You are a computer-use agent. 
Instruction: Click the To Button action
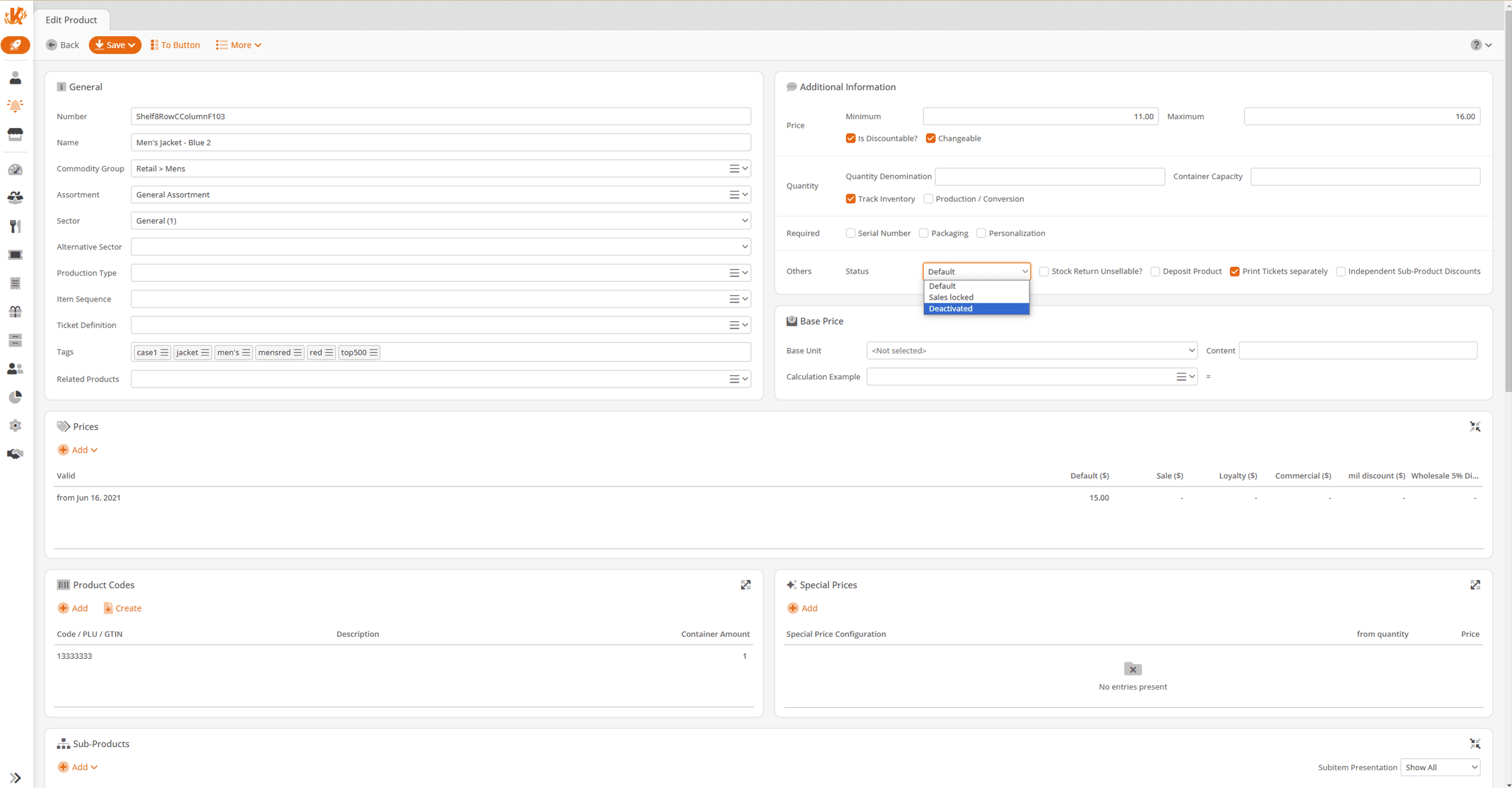tap(175, 45)
